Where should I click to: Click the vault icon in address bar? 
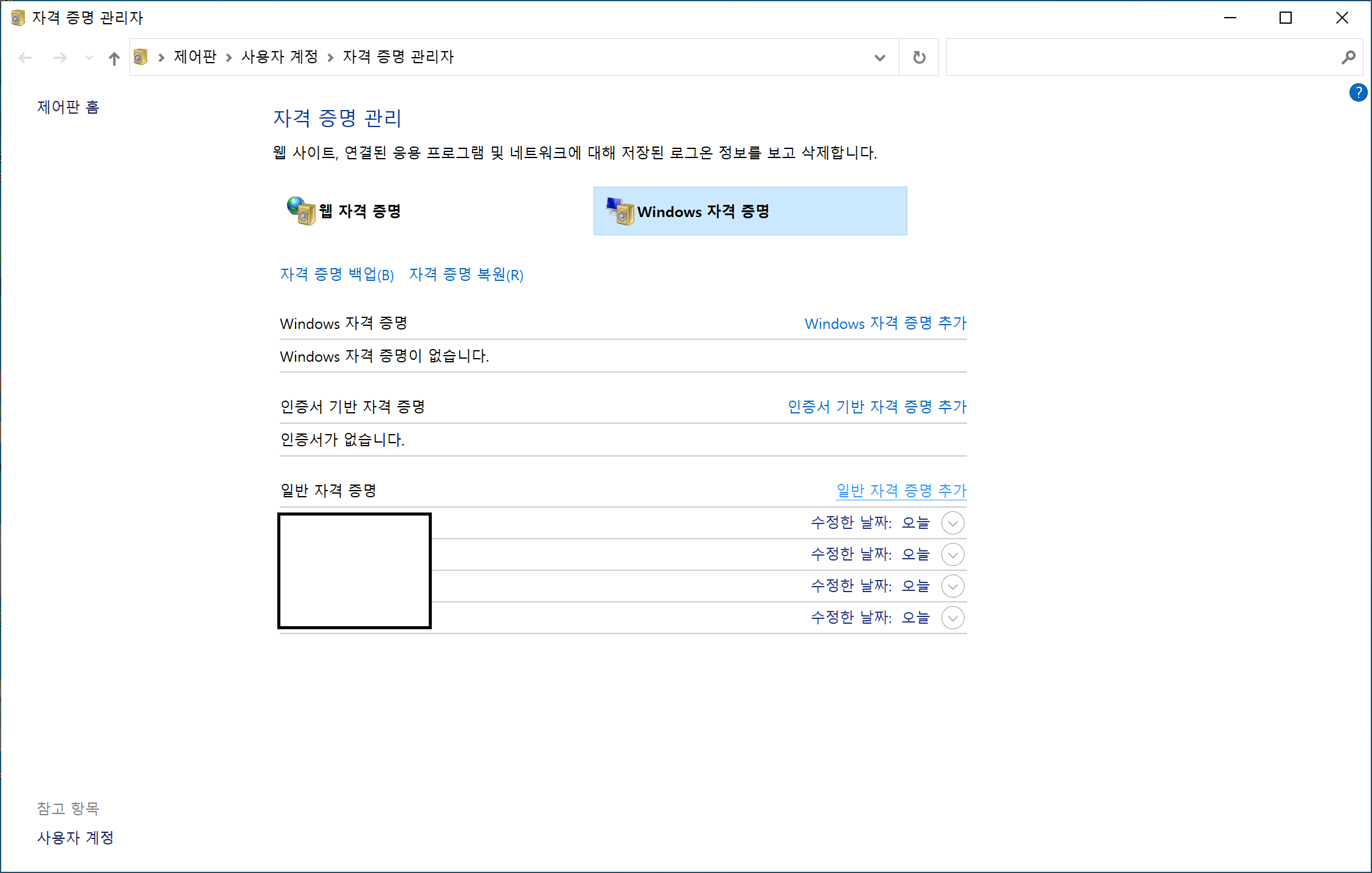coord(140,57)
